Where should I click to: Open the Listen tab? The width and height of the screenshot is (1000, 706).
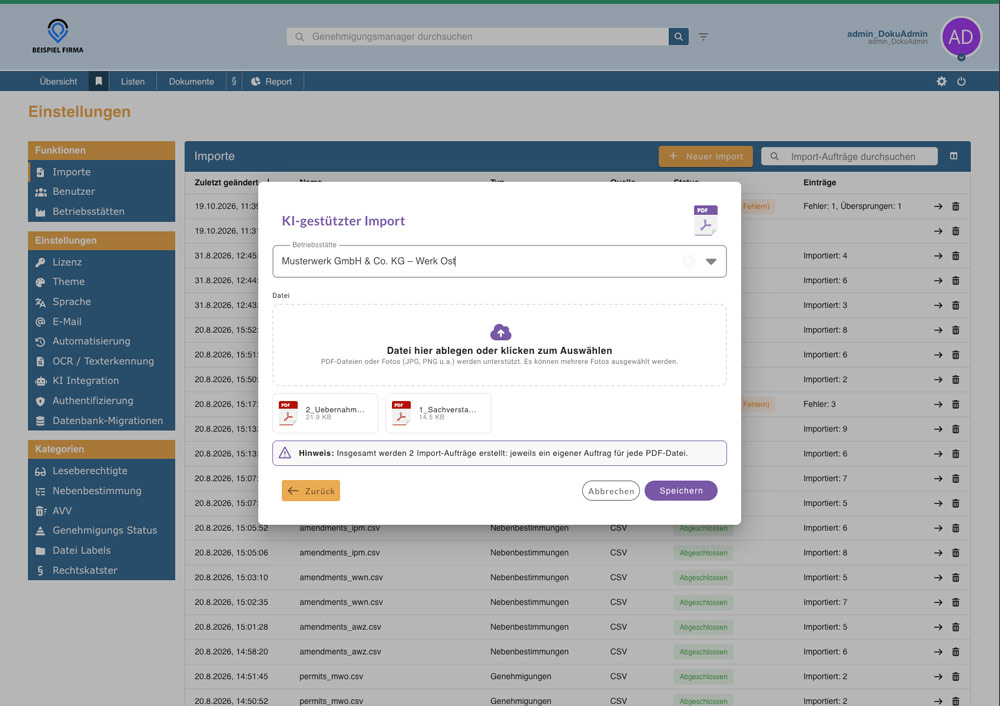[x=133, y=82]
